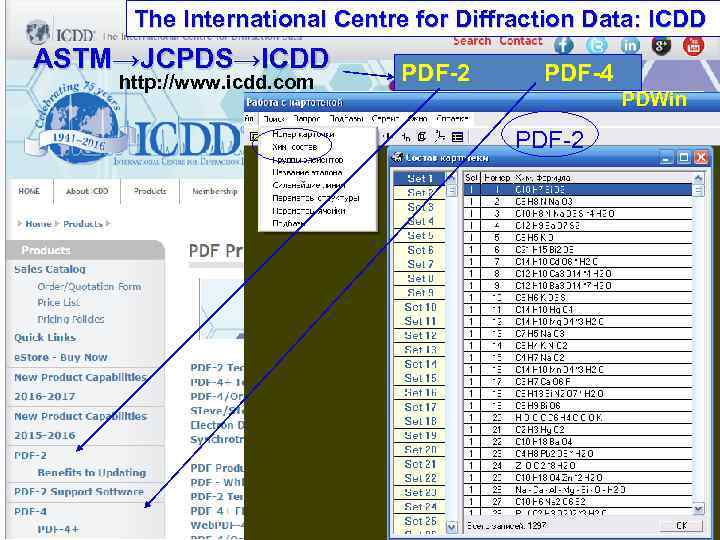This screenshot has width=720, height=540.
Task: Select Set 5 in the set list
Action: point(420,236)
